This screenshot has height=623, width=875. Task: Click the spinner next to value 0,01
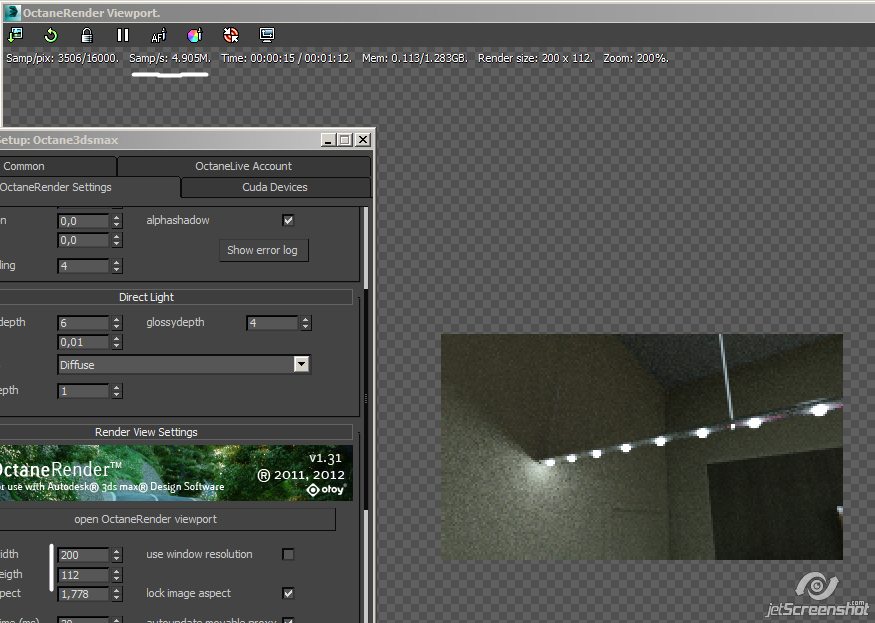point(116,342)
